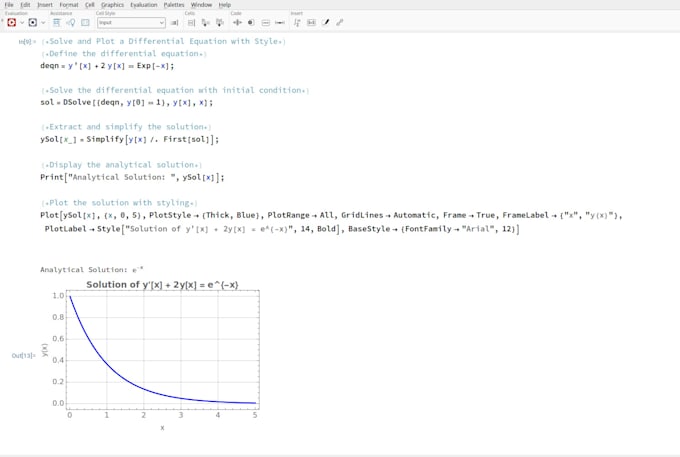Expand the Evaluate button dropdown arrow
This screenshot has width=680, height=457.
(x=22, y=23)
